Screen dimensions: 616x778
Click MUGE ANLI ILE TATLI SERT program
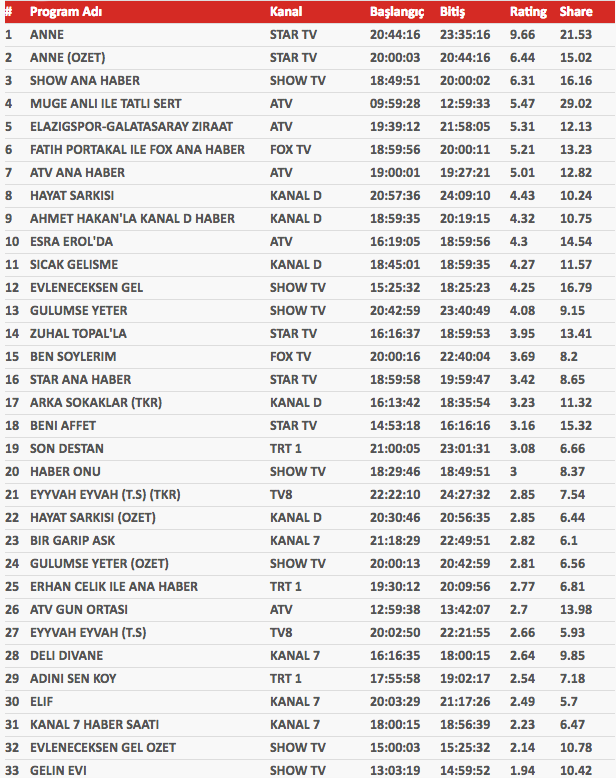(105, 103)
